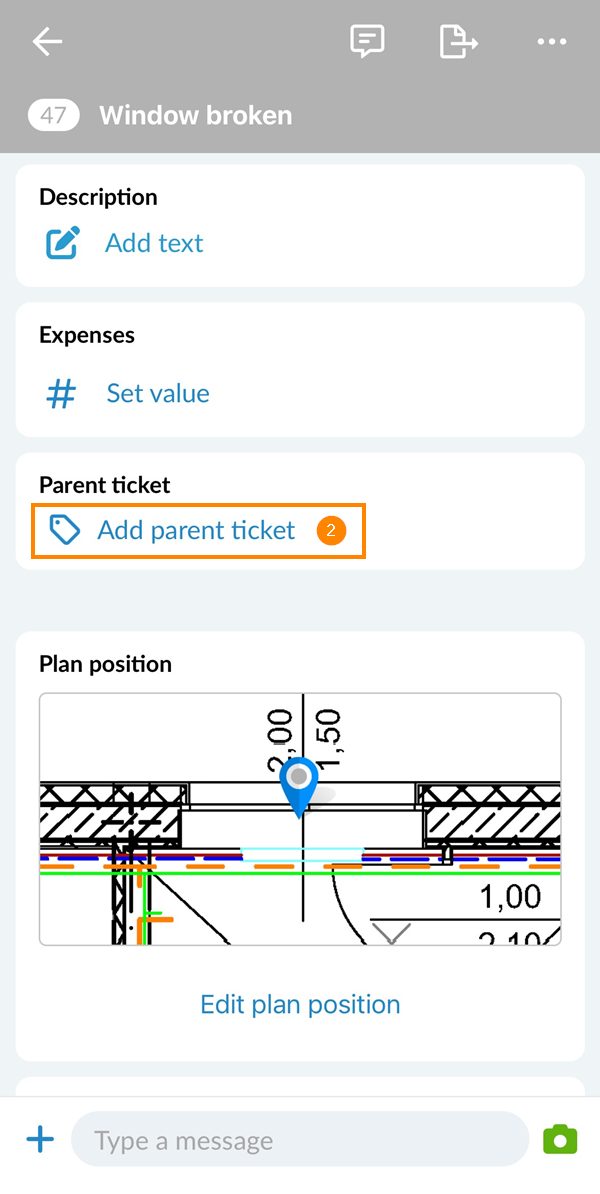This screenshot has width=600, height=1194.
Task: Select Add parent ticket link
Action: tap(196, 530)
